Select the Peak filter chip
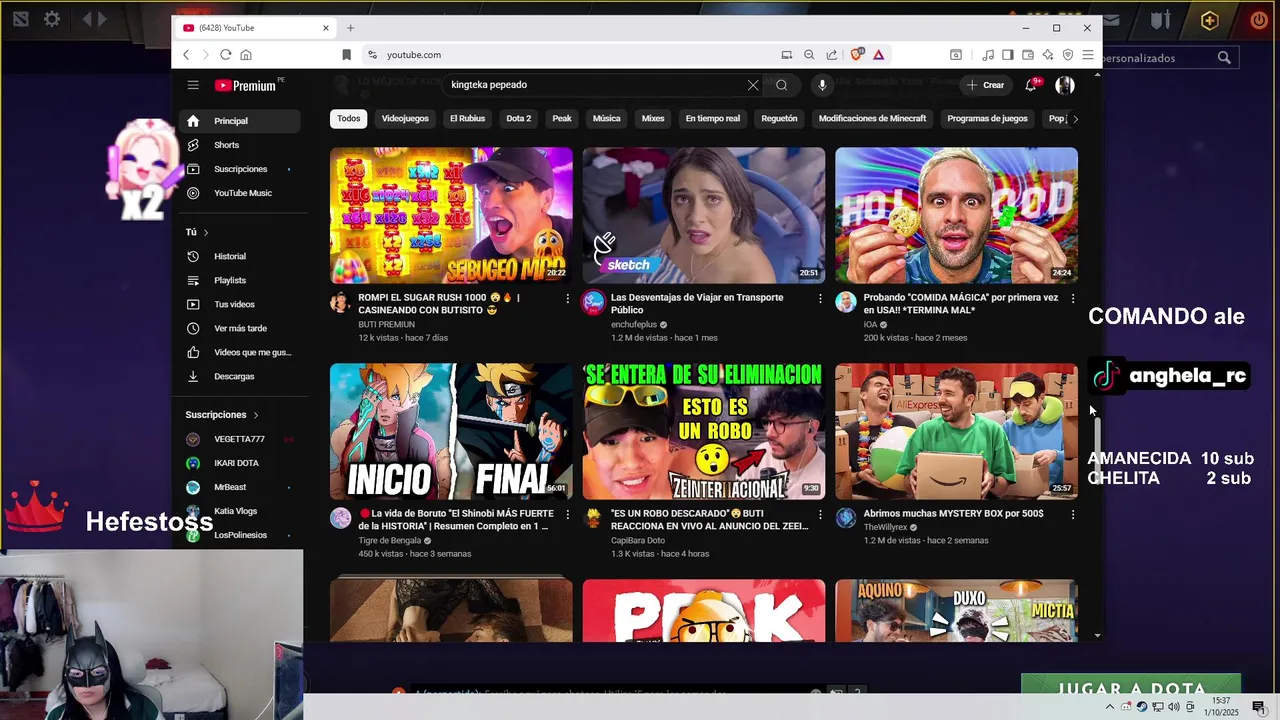The width and height of the screenshot is (1280, 720). pos(562,118)
